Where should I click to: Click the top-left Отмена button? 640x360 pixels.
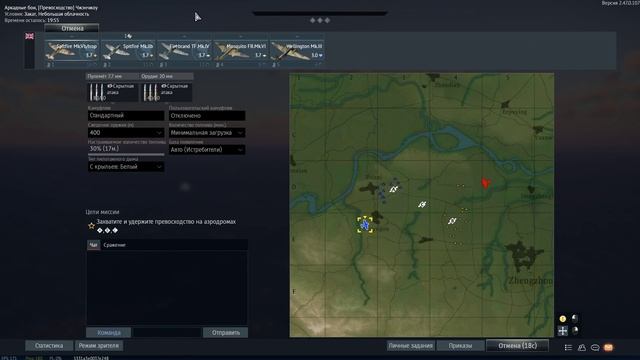[72, 28]
